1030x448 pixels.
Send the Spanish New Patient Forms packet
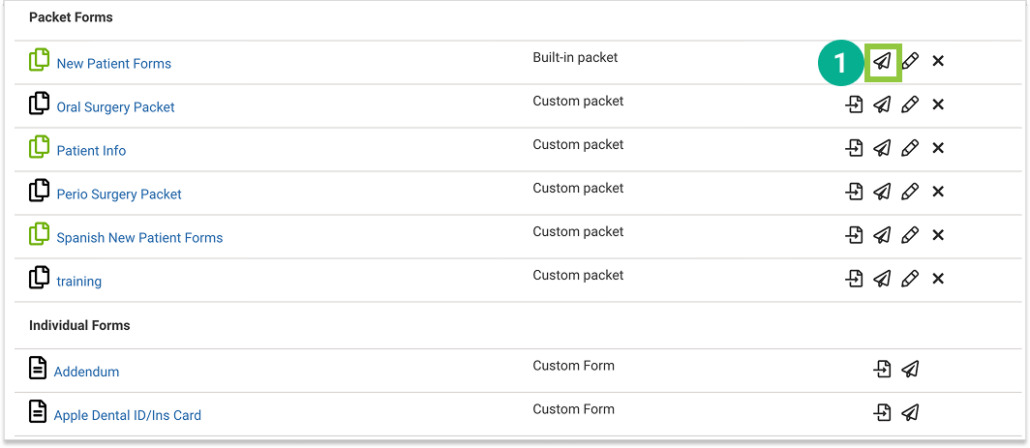pyautogui.click(x=882, y=236)
